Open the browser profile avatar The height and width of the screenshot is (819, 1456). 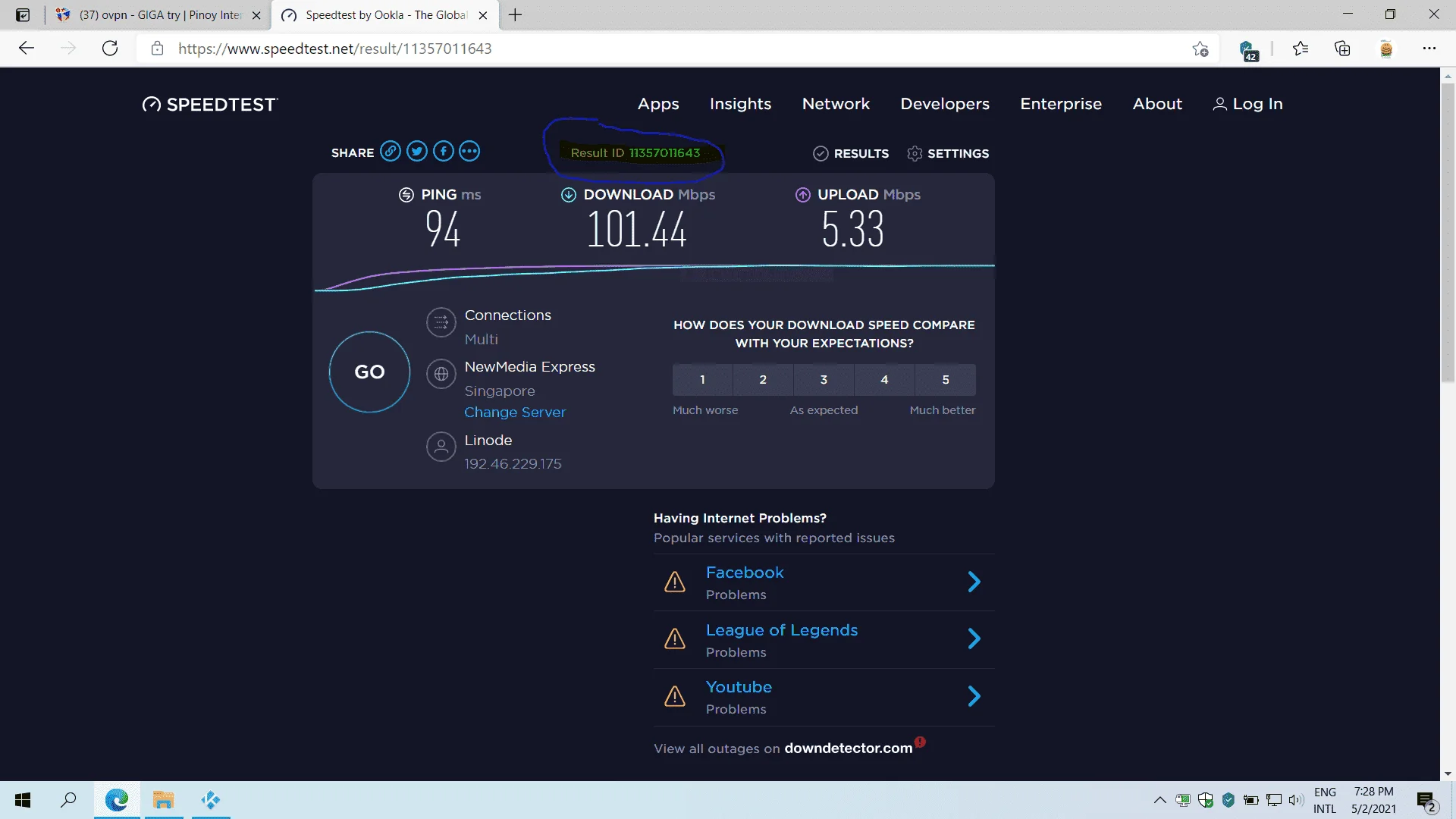1386,49
